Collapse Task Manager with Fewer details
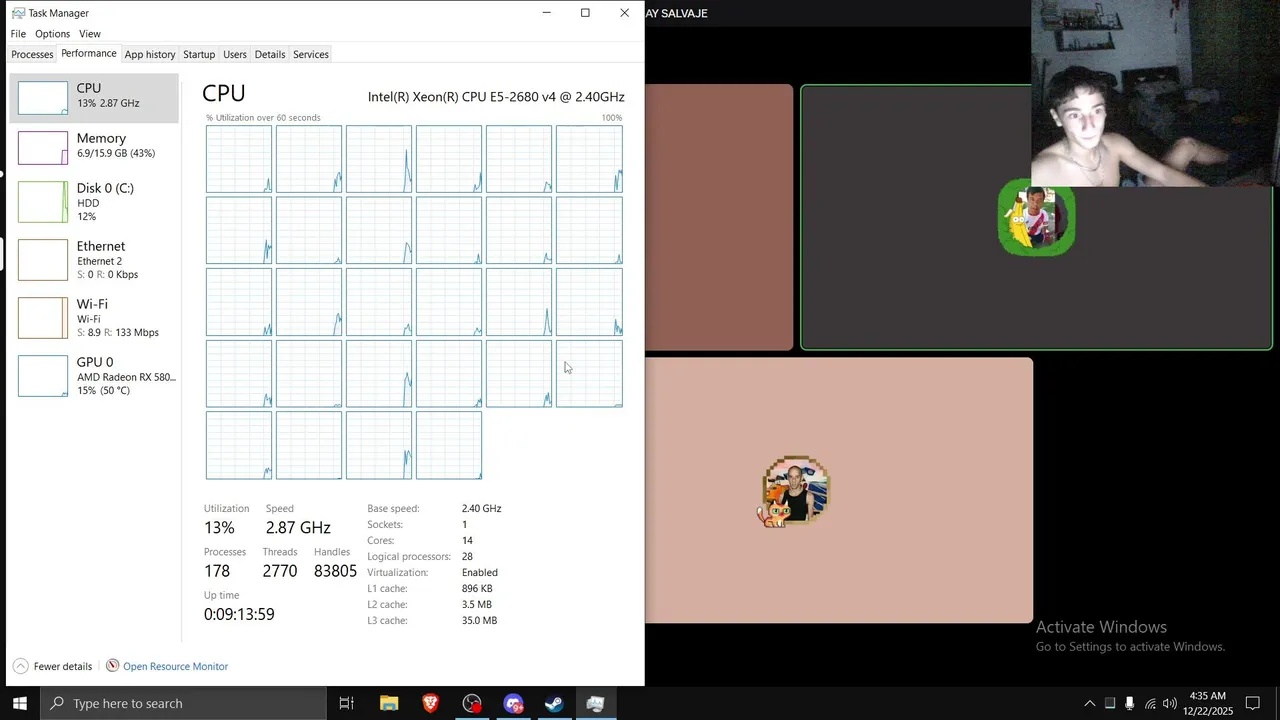 [x=53, y=666]
